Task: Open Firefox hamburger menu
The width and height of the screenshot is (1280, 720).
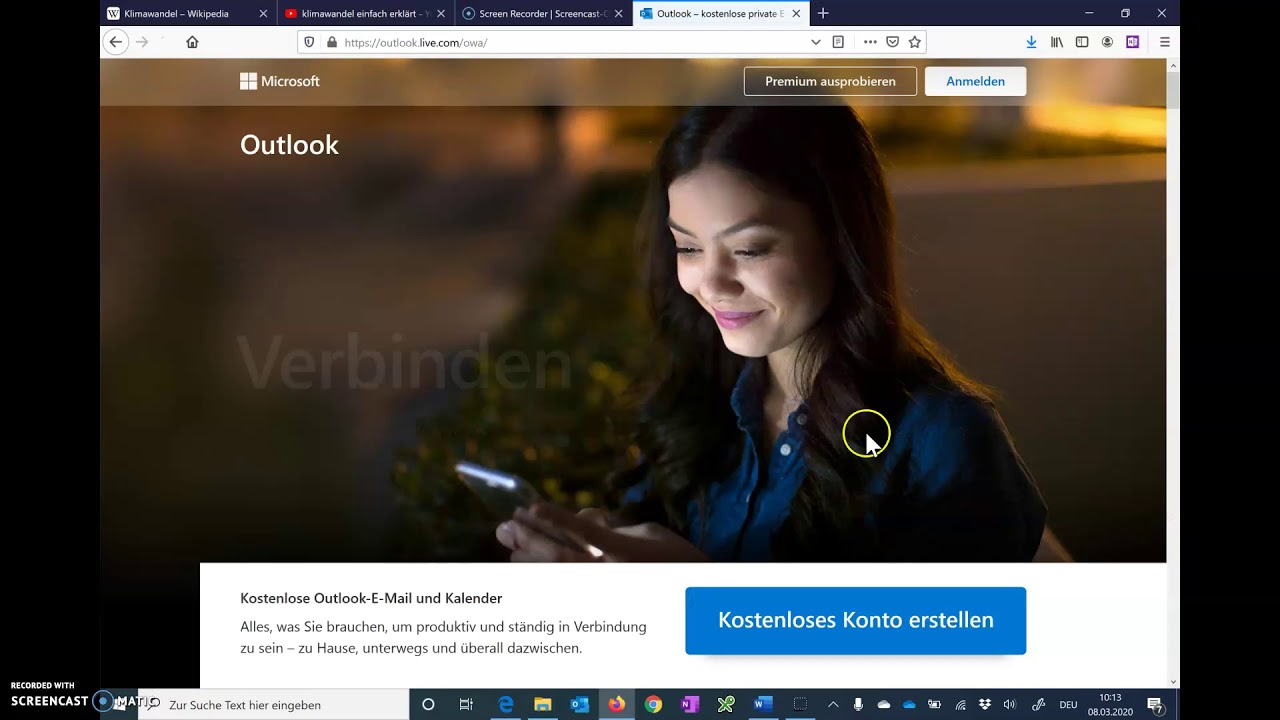Action: click(1164, 42)
